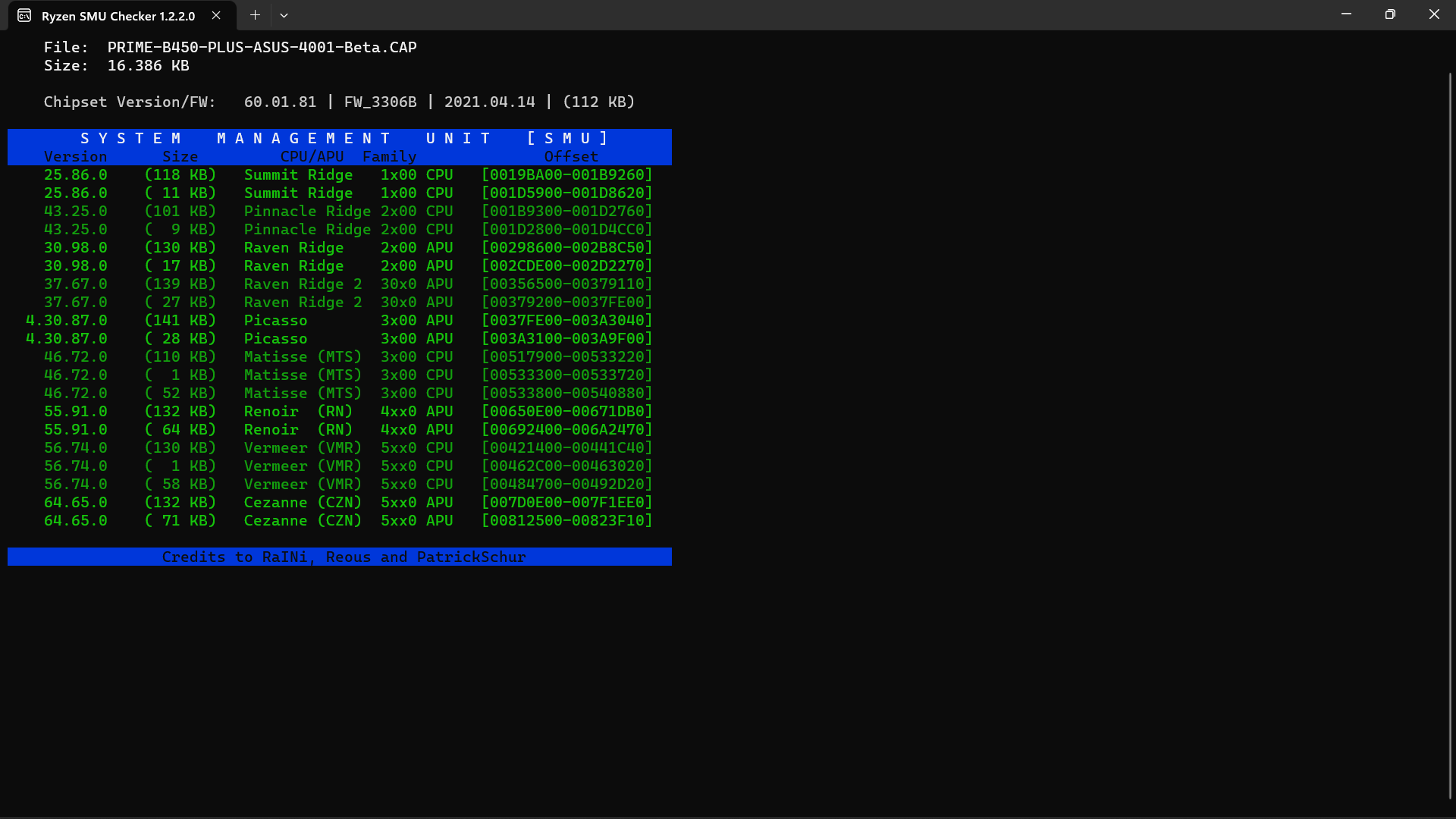Open the new tab dropdown chevron

(284, 15)
